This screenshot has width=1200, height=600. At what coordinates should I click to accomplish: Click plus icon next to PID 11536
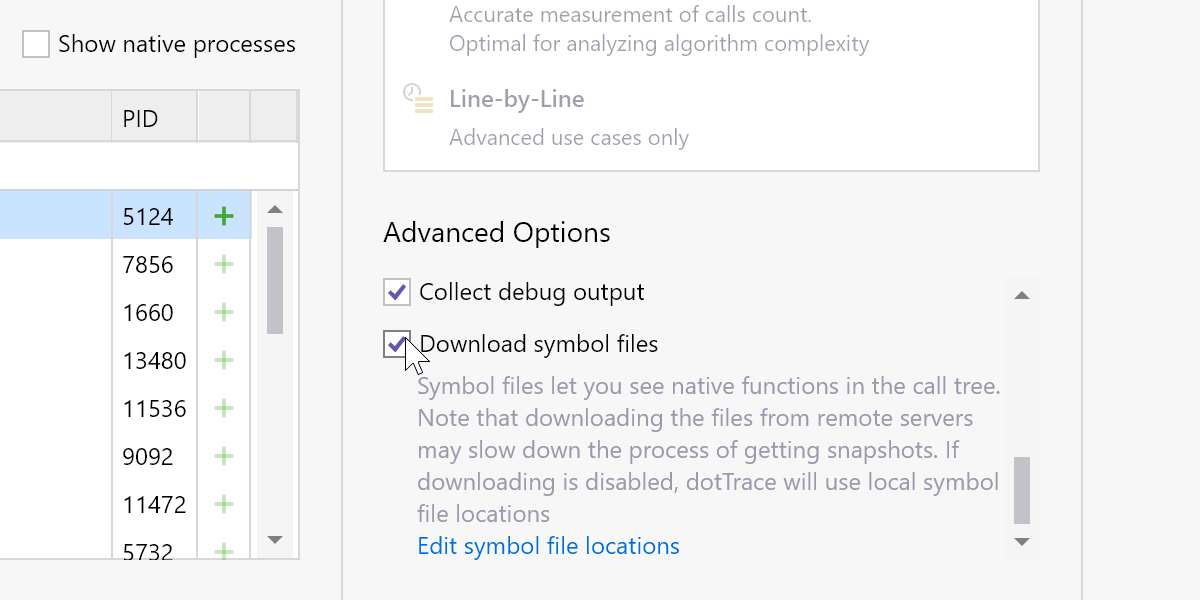(224, 408)
